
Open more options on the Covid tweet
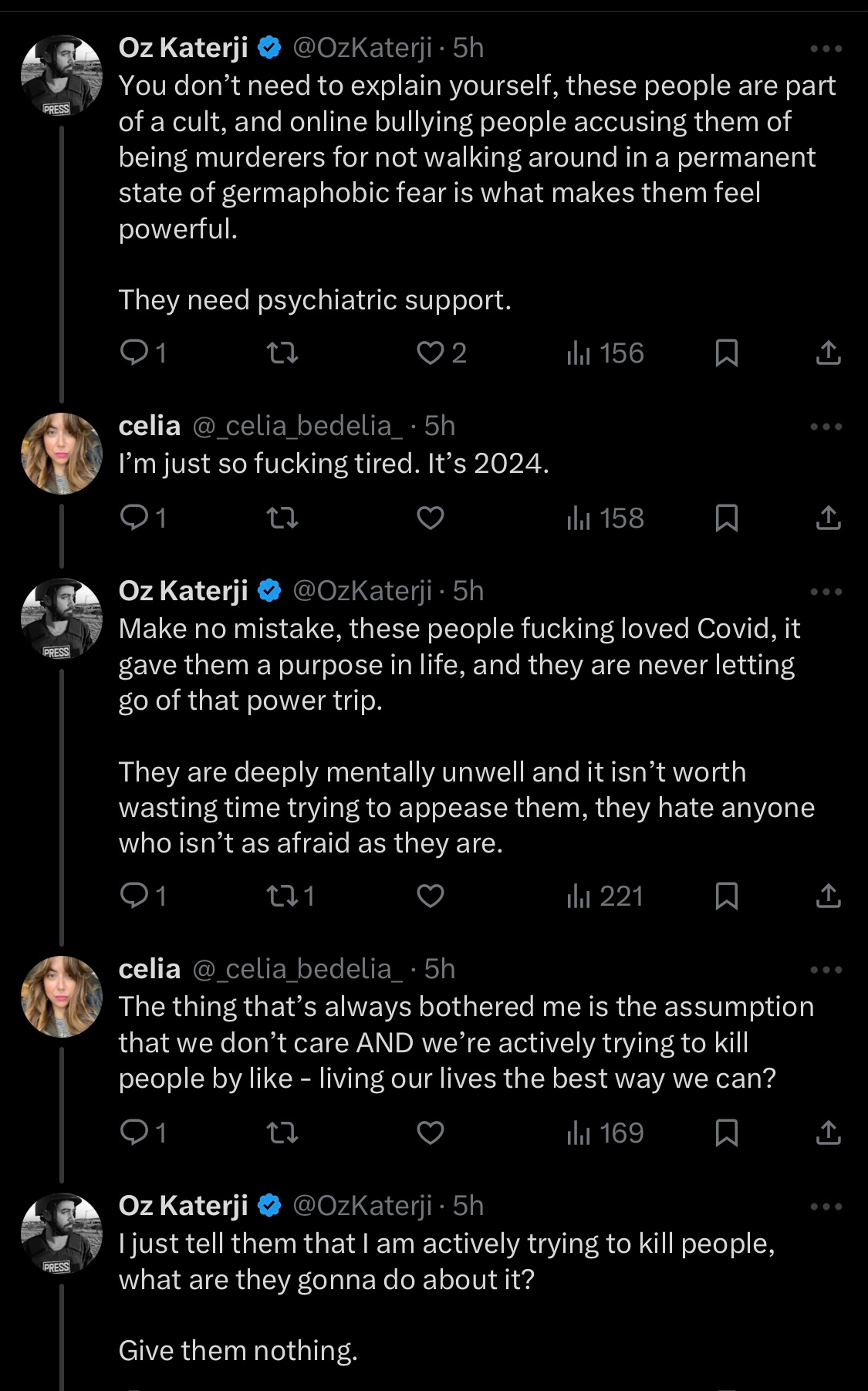point(827,592)
